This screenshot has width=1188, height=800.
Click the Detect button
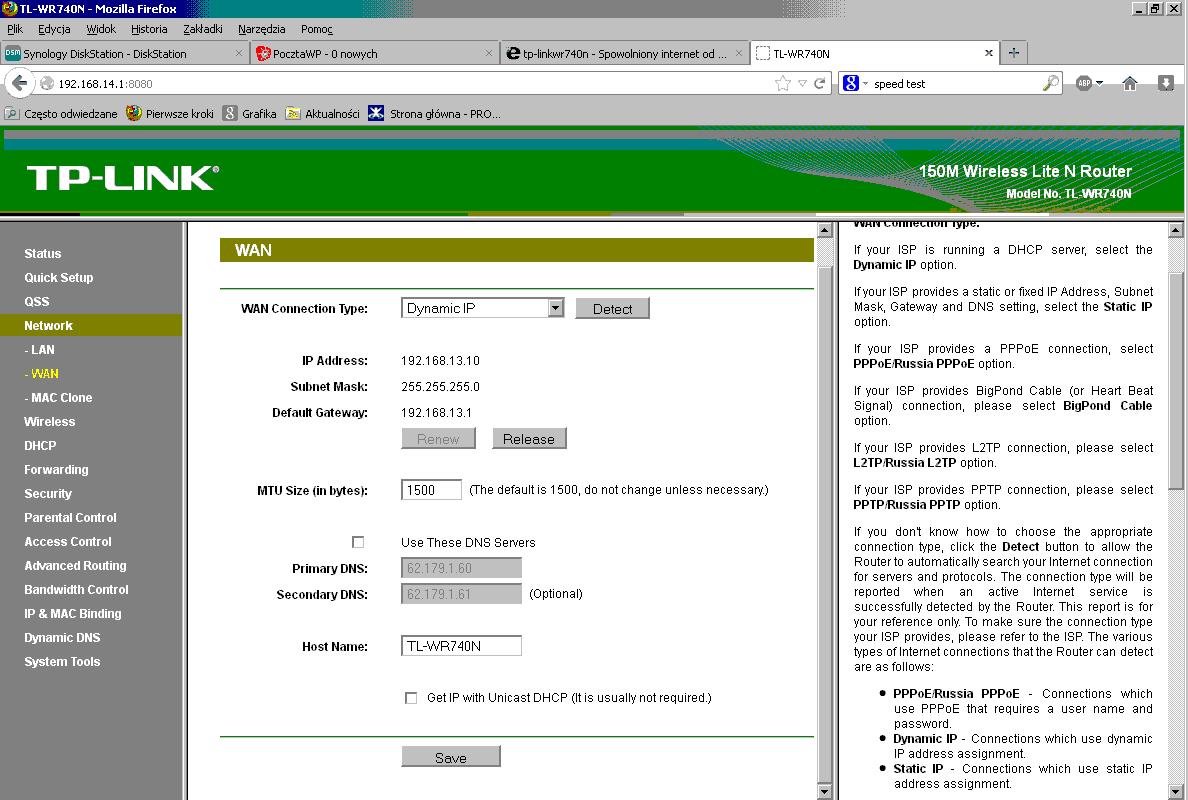click(x=612, y=308)
